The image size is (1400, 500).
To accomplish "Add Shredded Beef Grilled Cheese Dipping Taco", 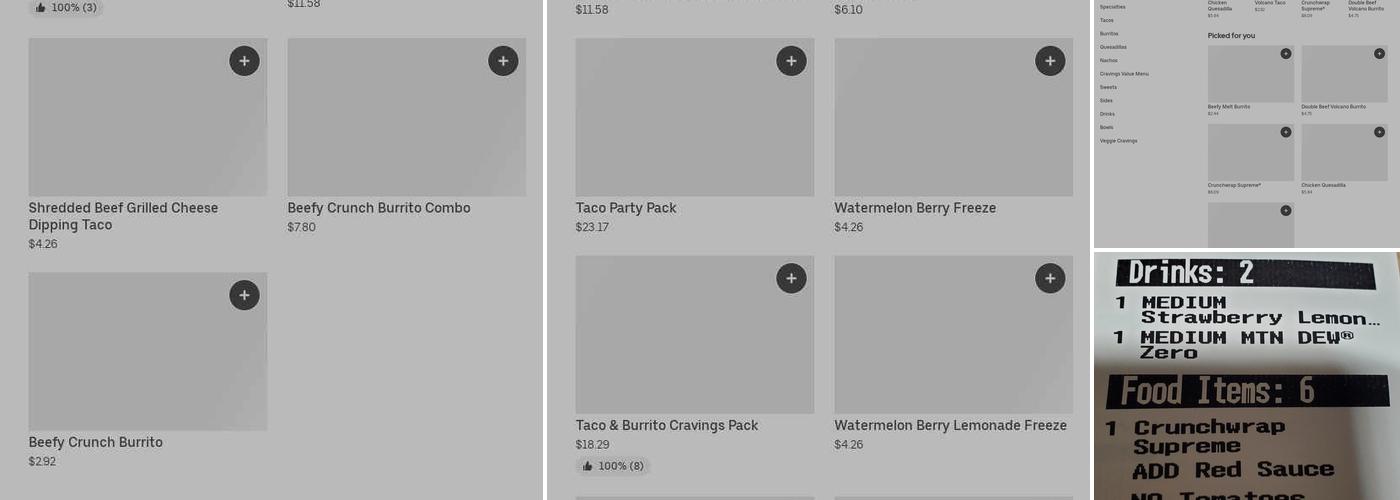I will click(244, 61).
